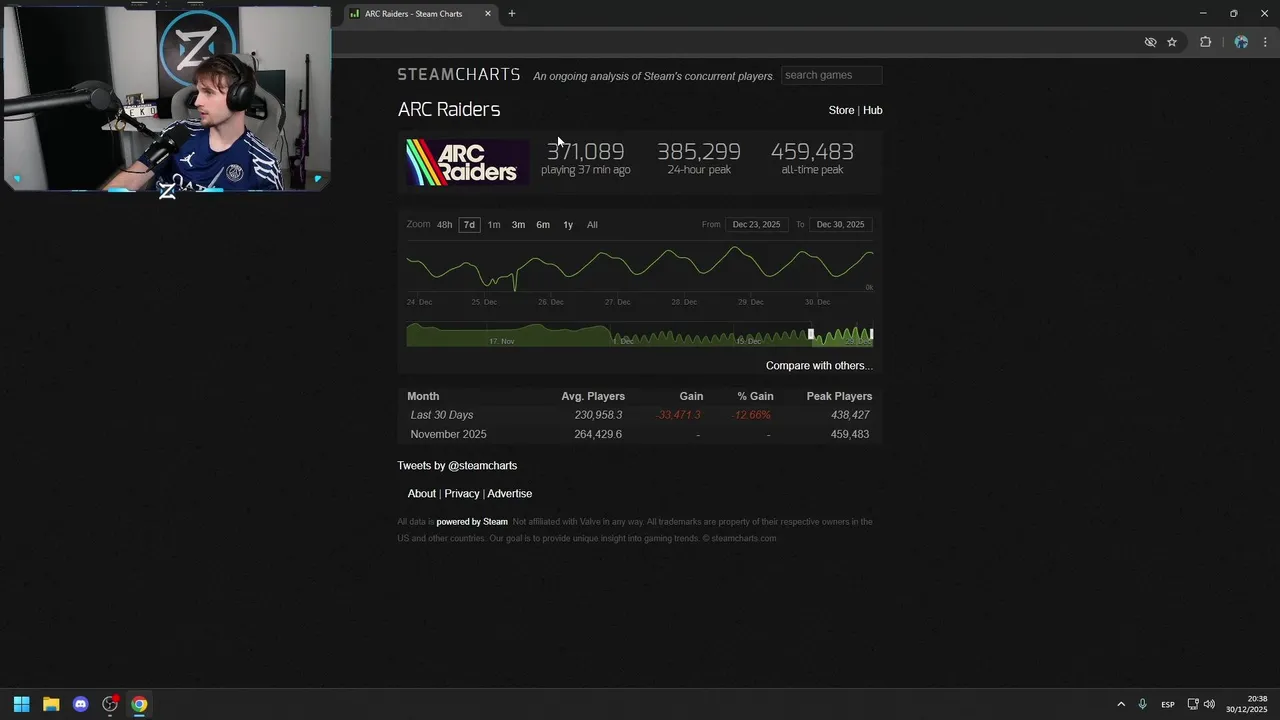Open network settings tray icon
The width and height of the screenshot is (1280, 720).
click(x=1193, y=705)
